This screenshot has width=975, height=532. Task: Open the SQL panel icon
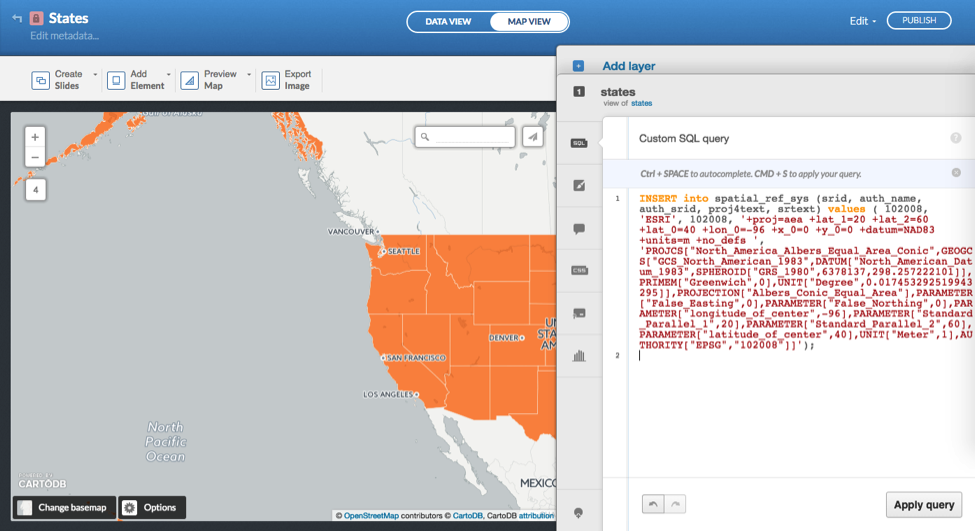579,143
